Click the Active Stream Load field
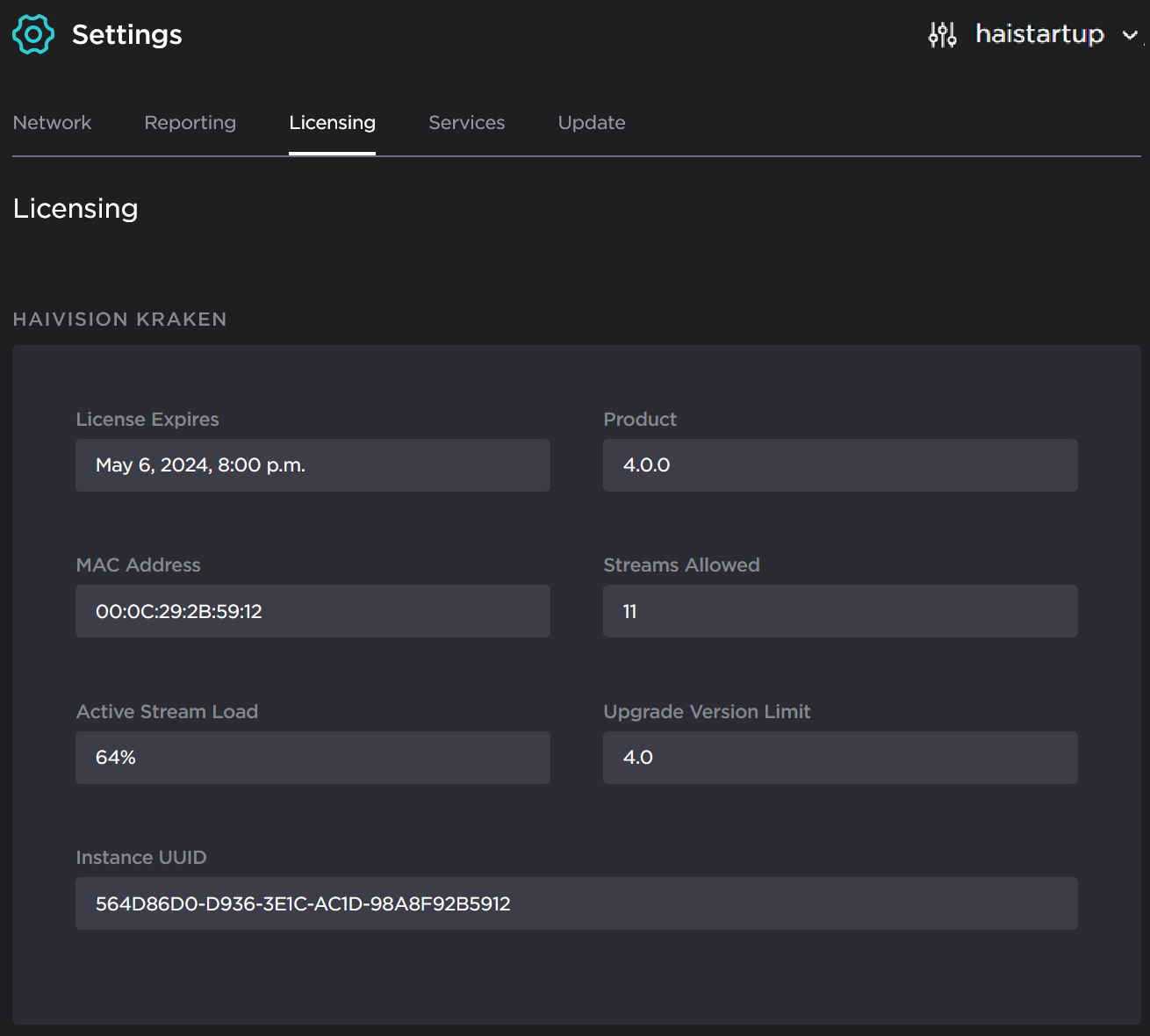The width and height of the screenshot is (1150, 1036). (313, 758)
